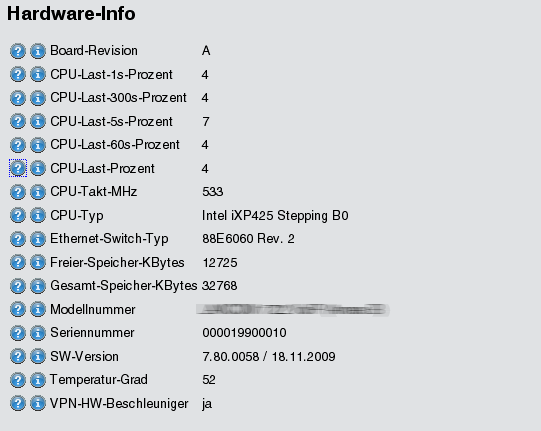
Task: Click the Seriennummer value 000019900010
Action: click(x=244, y=333)
